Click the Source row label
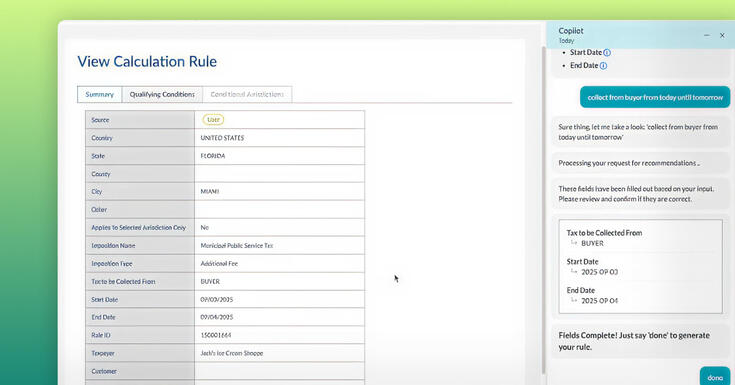The height and width of the screenshot is (385, 735). (x=100, y=120)
